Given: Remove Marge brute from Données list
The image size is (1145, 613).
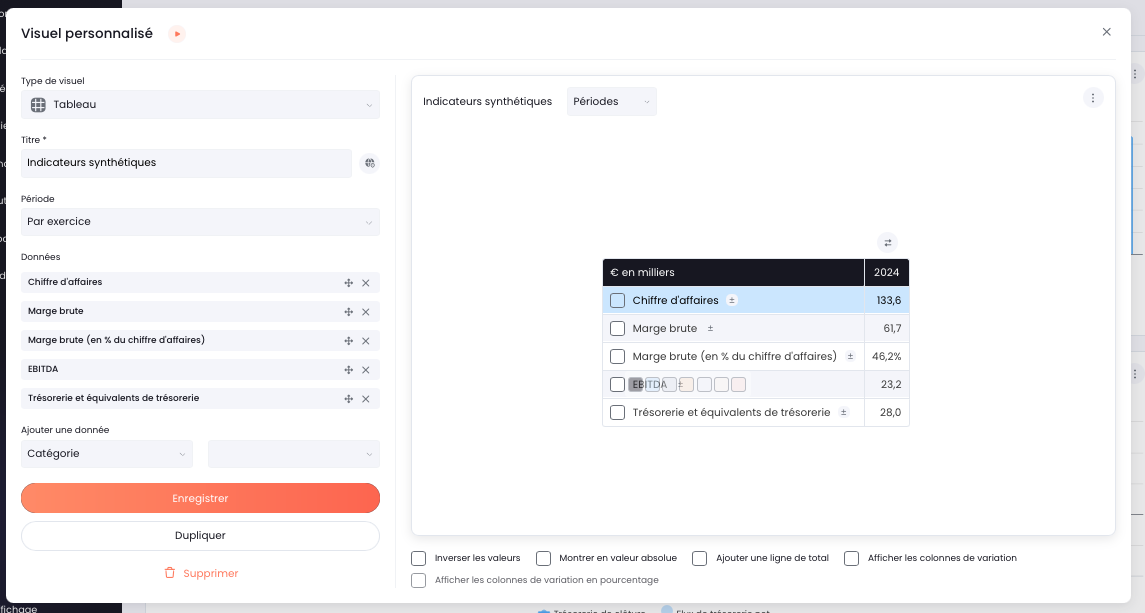Looking at the screenshot, I should tap(366, 312).
